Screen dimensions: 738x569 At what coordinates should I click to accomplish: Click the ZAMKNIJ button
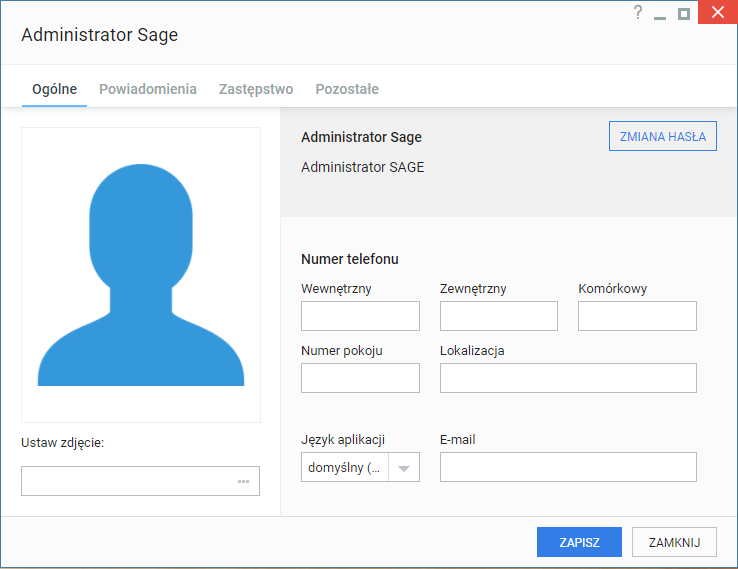[674, 542]
